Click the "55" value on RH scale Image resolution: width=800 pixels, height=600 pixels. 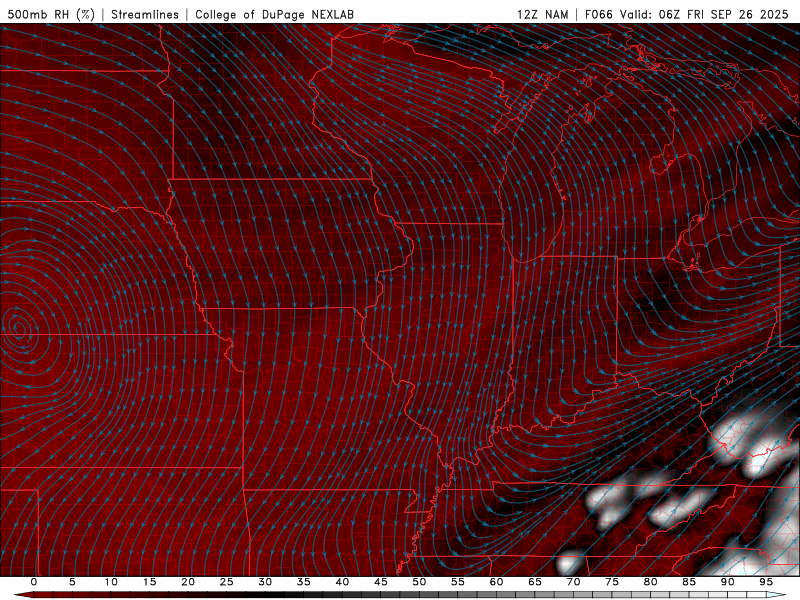tap(458, 582)
